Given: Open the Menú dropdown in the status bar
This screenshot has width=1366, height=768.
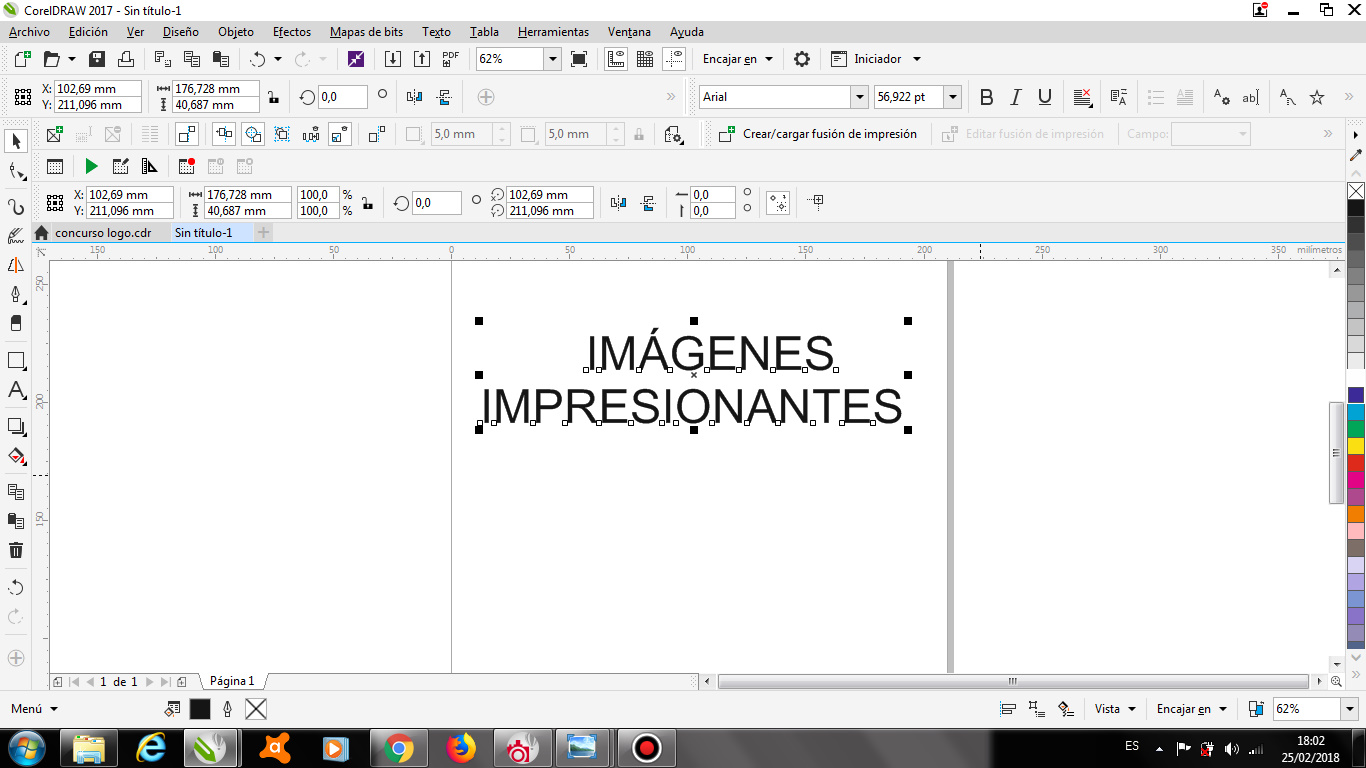Looking at the screenshot, I should click(34, 709).
